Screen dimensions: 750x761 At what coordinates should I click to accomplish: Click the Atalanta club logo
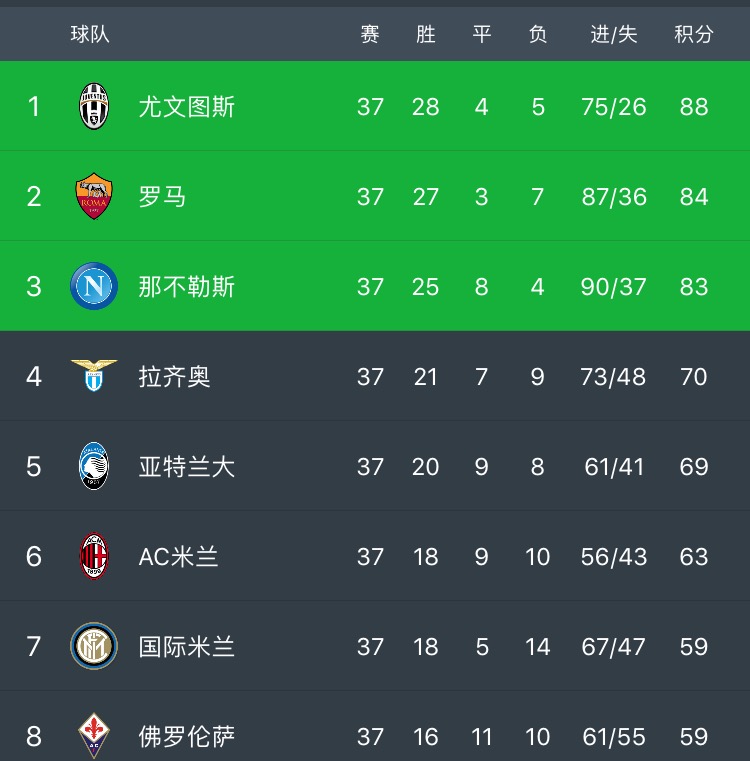[94, 466]
